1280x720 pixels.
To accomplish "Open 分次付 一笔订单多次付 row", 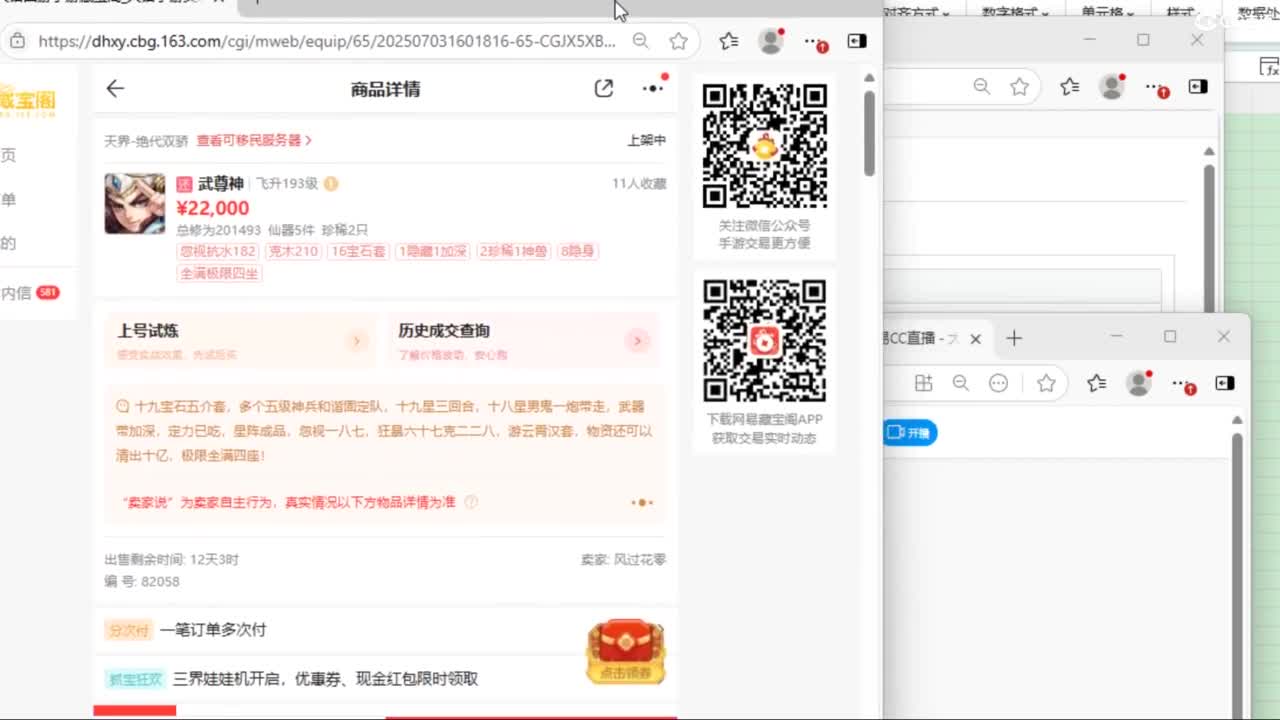I will point(385,630).
